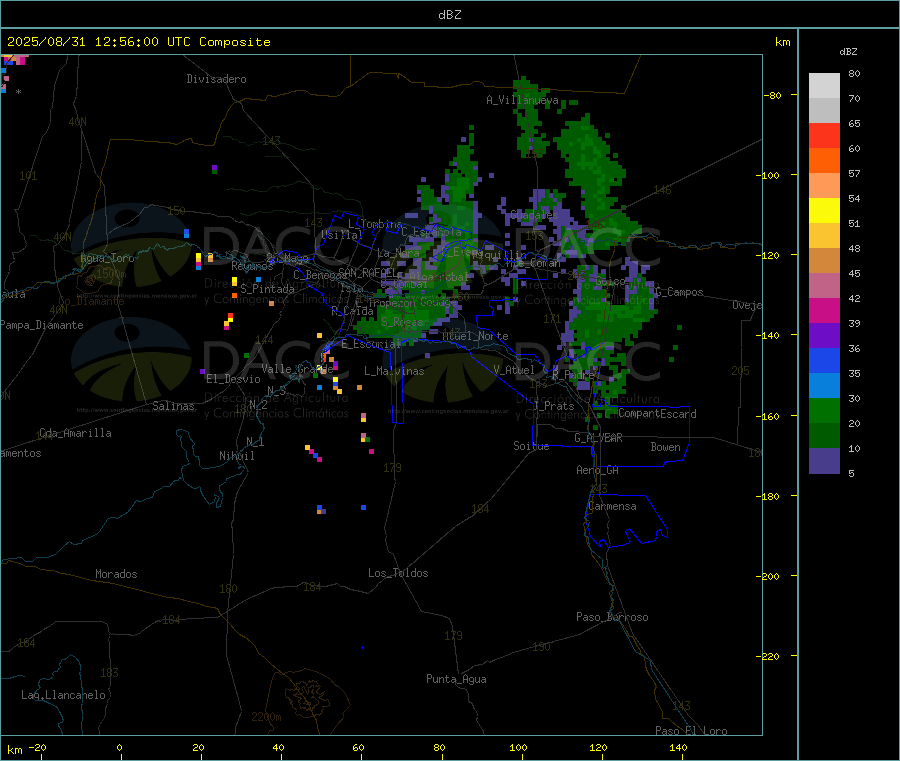Image resolution: width=900 pixels, height=761 pixels.
Task: Click the Nihuil location label
Action: point(236,456)
